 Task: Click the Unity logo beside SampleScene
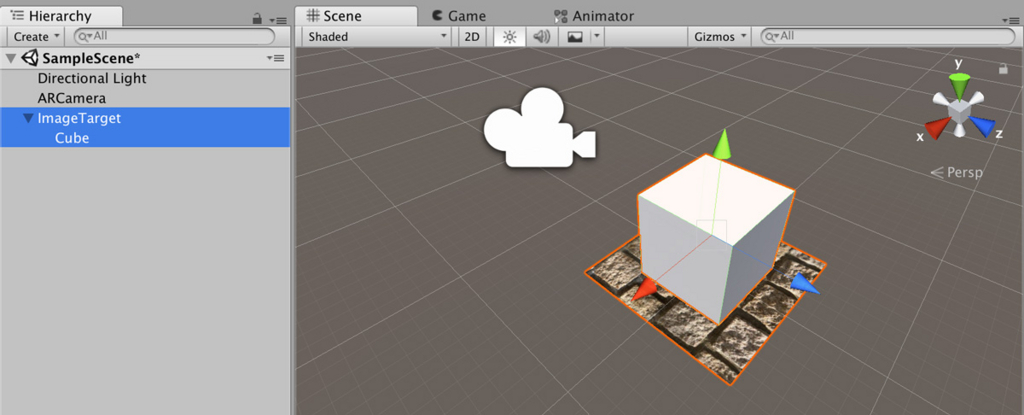tap(30, 58)
